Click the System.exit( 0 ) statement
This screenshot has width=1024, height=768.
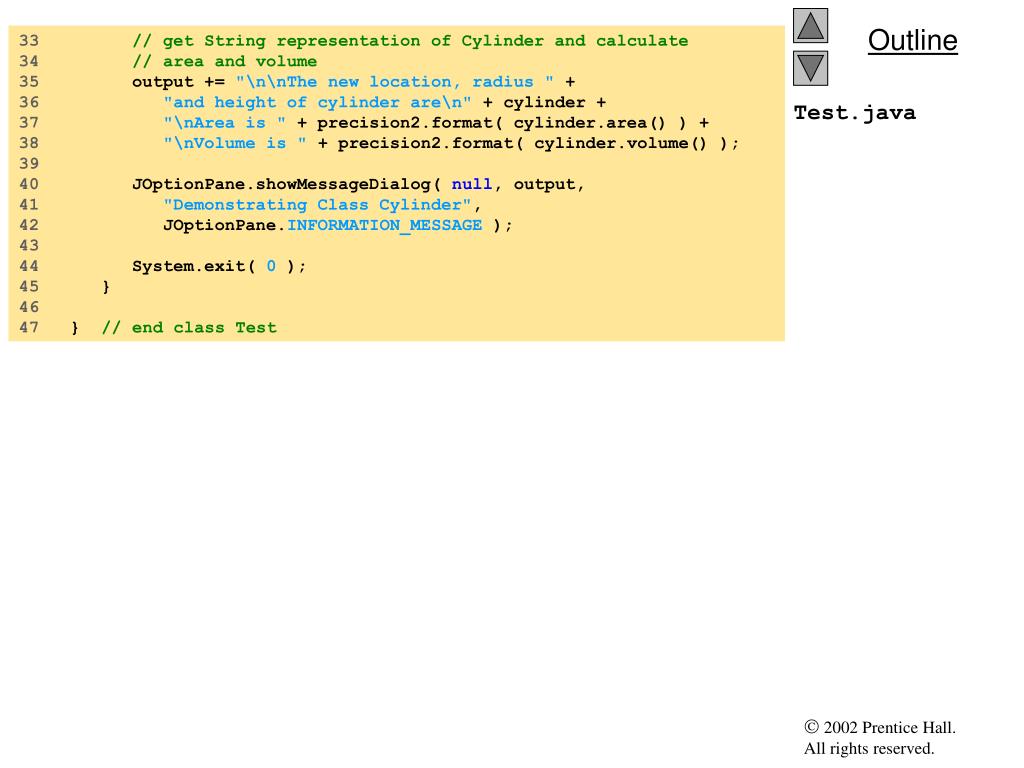tap(219, 266)
